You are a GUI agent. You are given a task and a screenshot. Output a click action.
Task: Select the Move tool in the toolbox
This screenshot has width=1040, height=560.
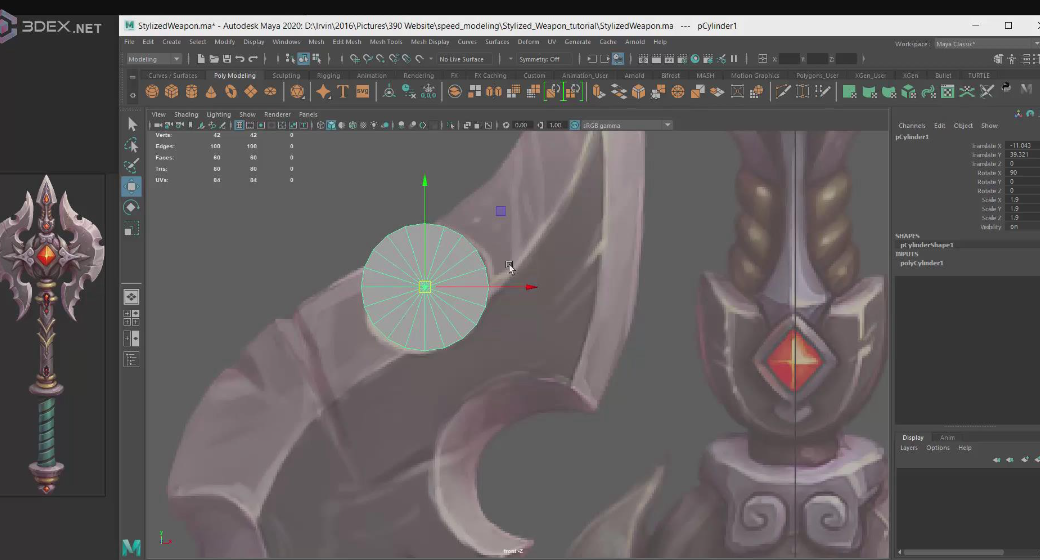pyautogui.click(x=131, y=186)
